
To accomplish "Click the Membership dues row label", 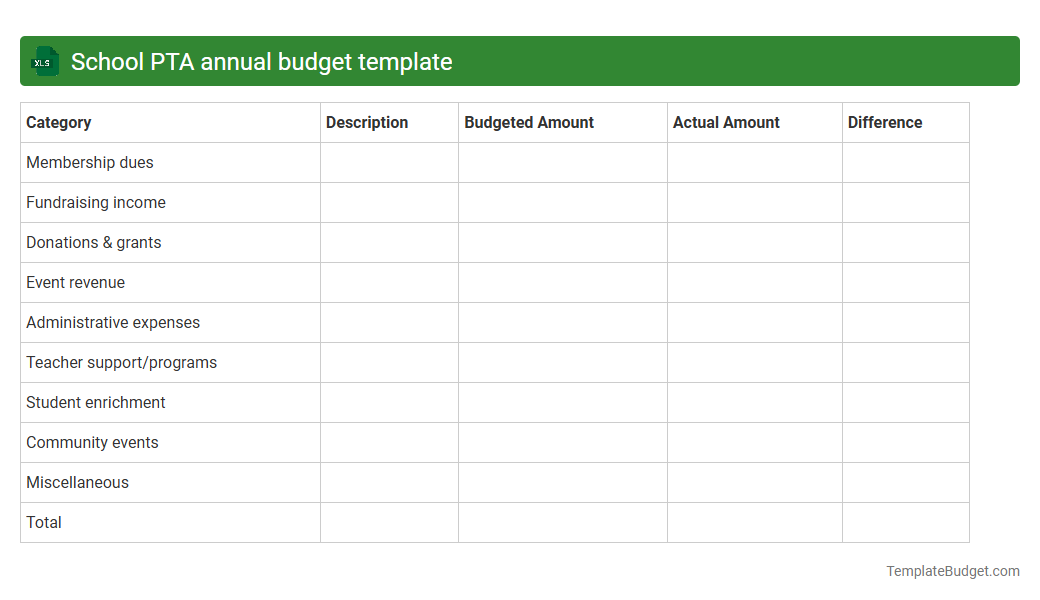I will click(90, 162).
